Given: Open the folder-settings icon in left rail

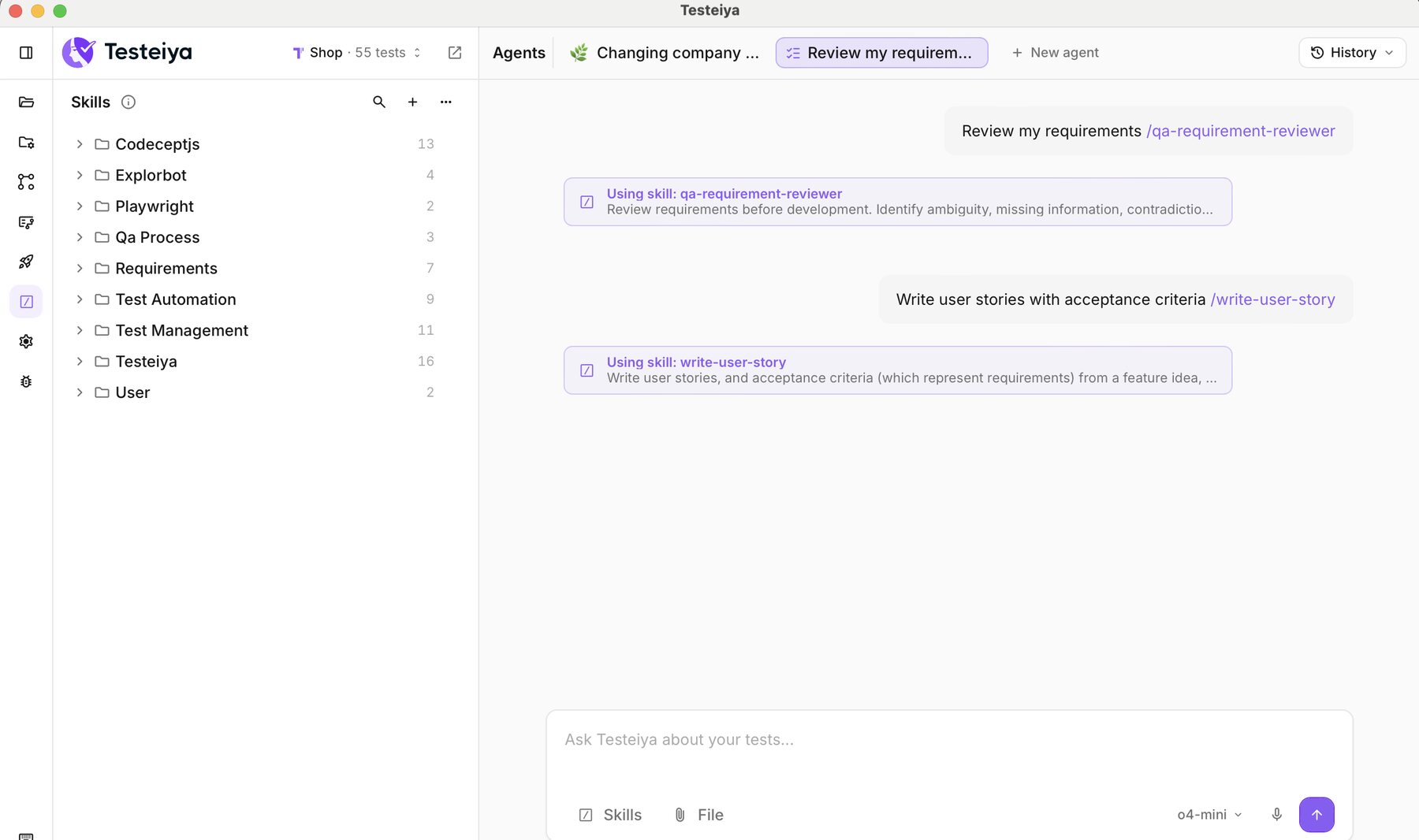Looking at the screenshot, I should (26, 143).
